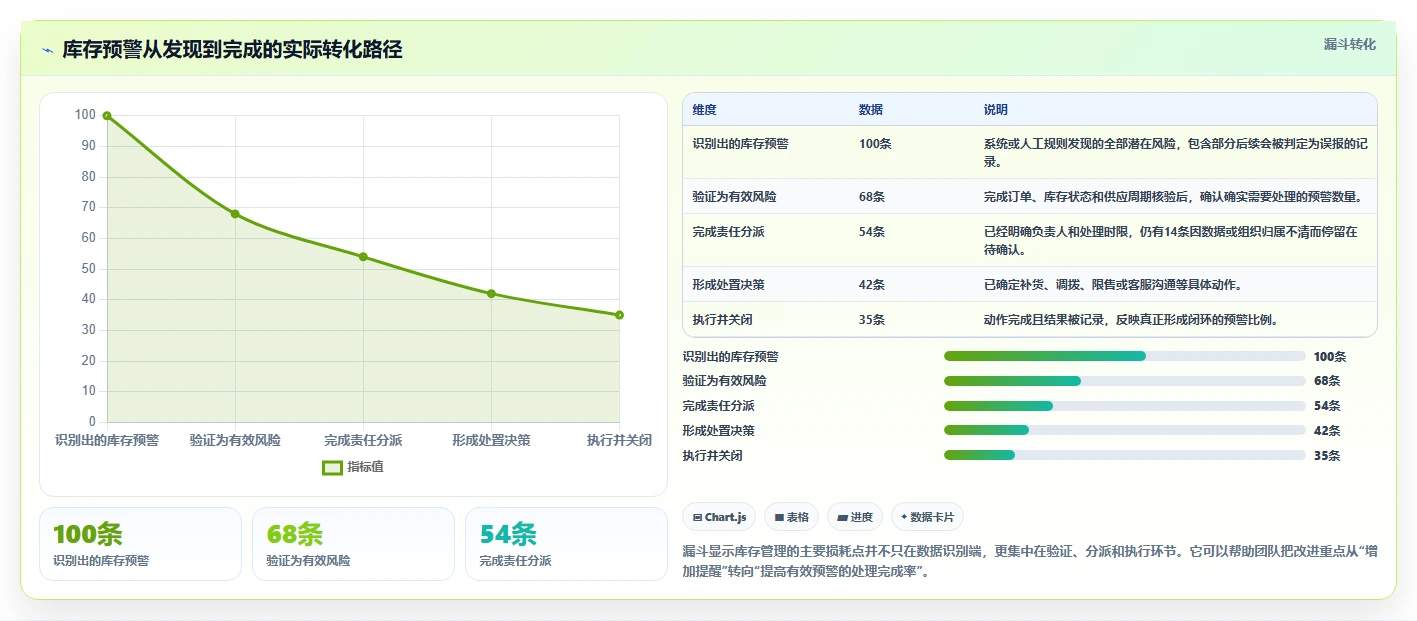The height and width of the screenshot is (621, 1417).
Task: Click the 数据 column header
Action: 871,110
